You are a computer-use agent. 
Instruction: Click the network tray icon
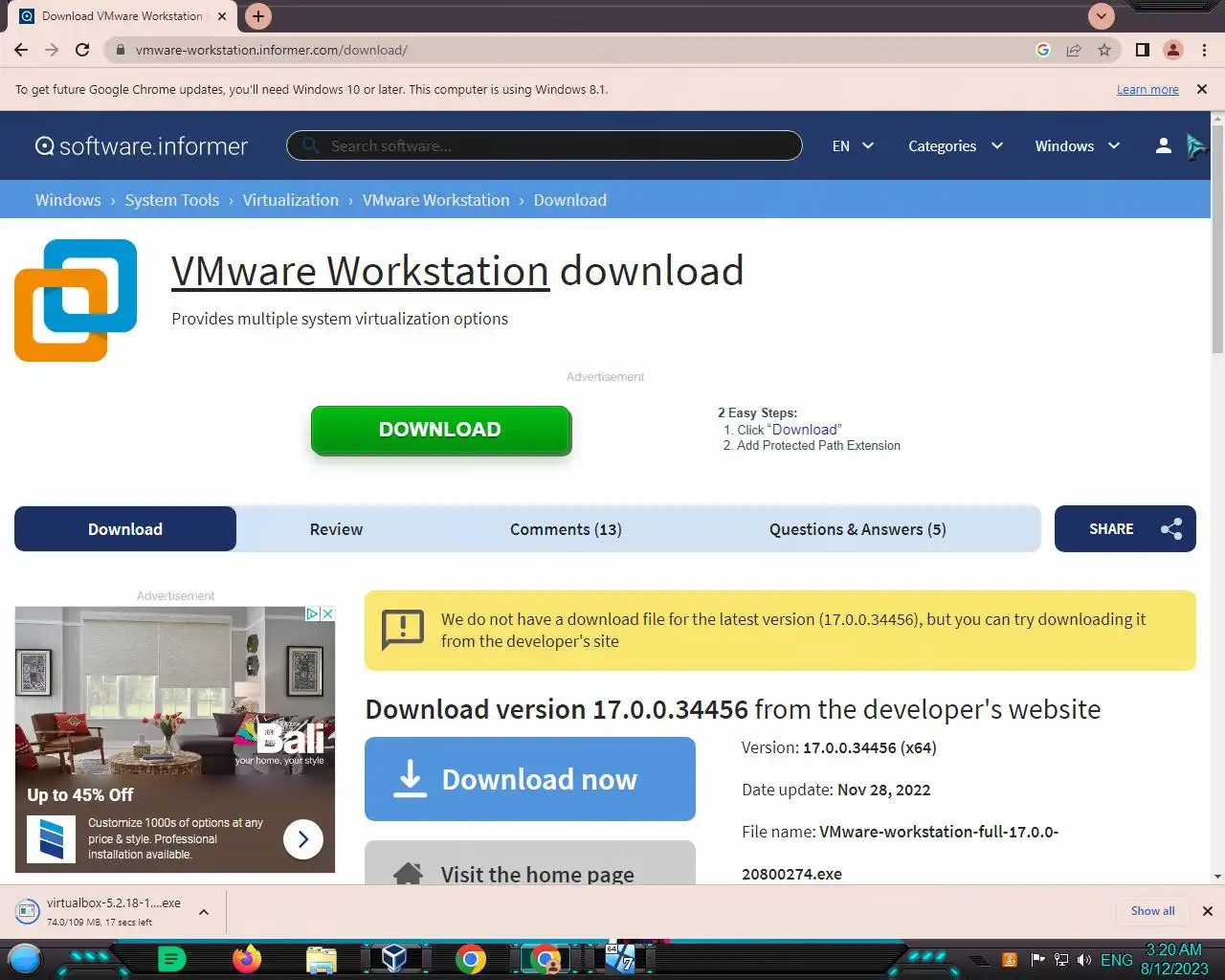pos(1061,960)
